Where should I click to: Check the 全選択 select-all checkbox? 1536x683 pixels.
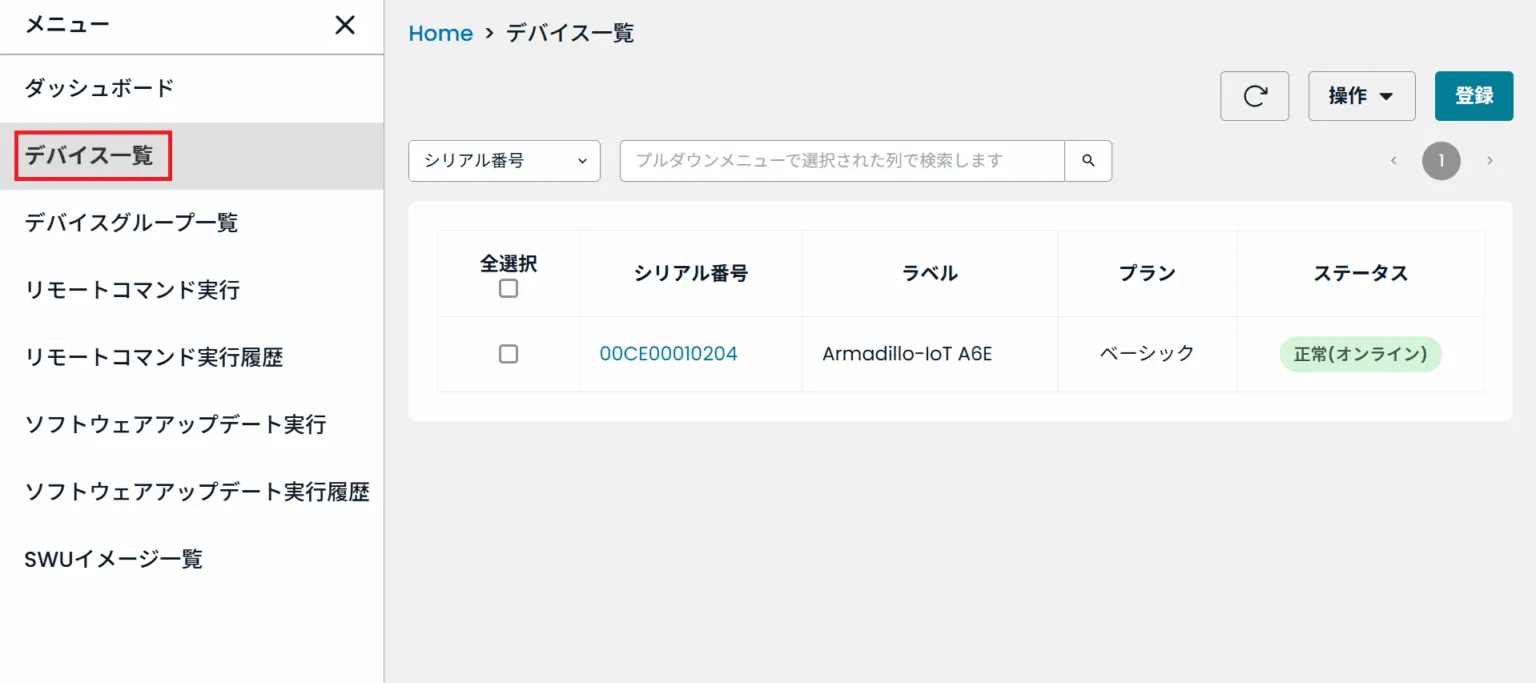click(x=508, y=288)
